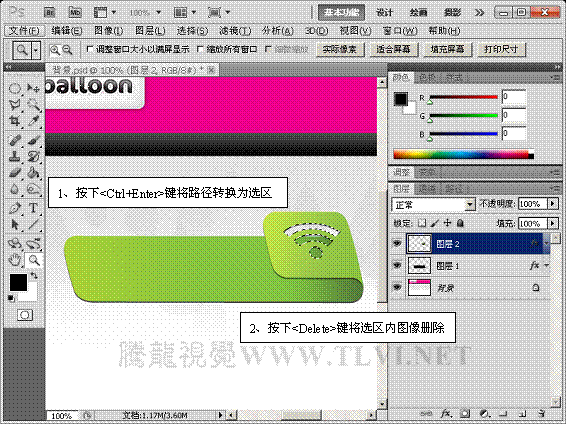This screenshot has height=424, width=566.
Task: Delete layer with trash icon
Action: 541,413
